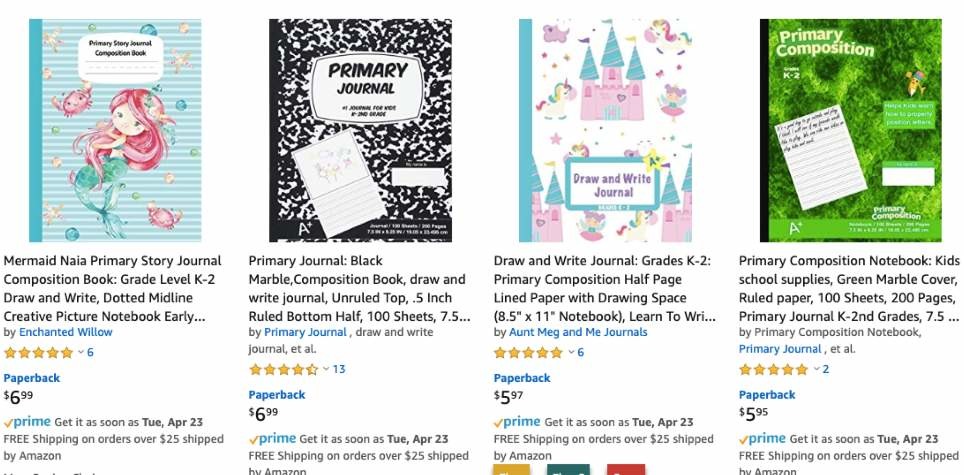Viewport: 964px width, 475px height.
Task: Expand rating chevron beside 2 reviews
Action: click(x=817, y=369)
